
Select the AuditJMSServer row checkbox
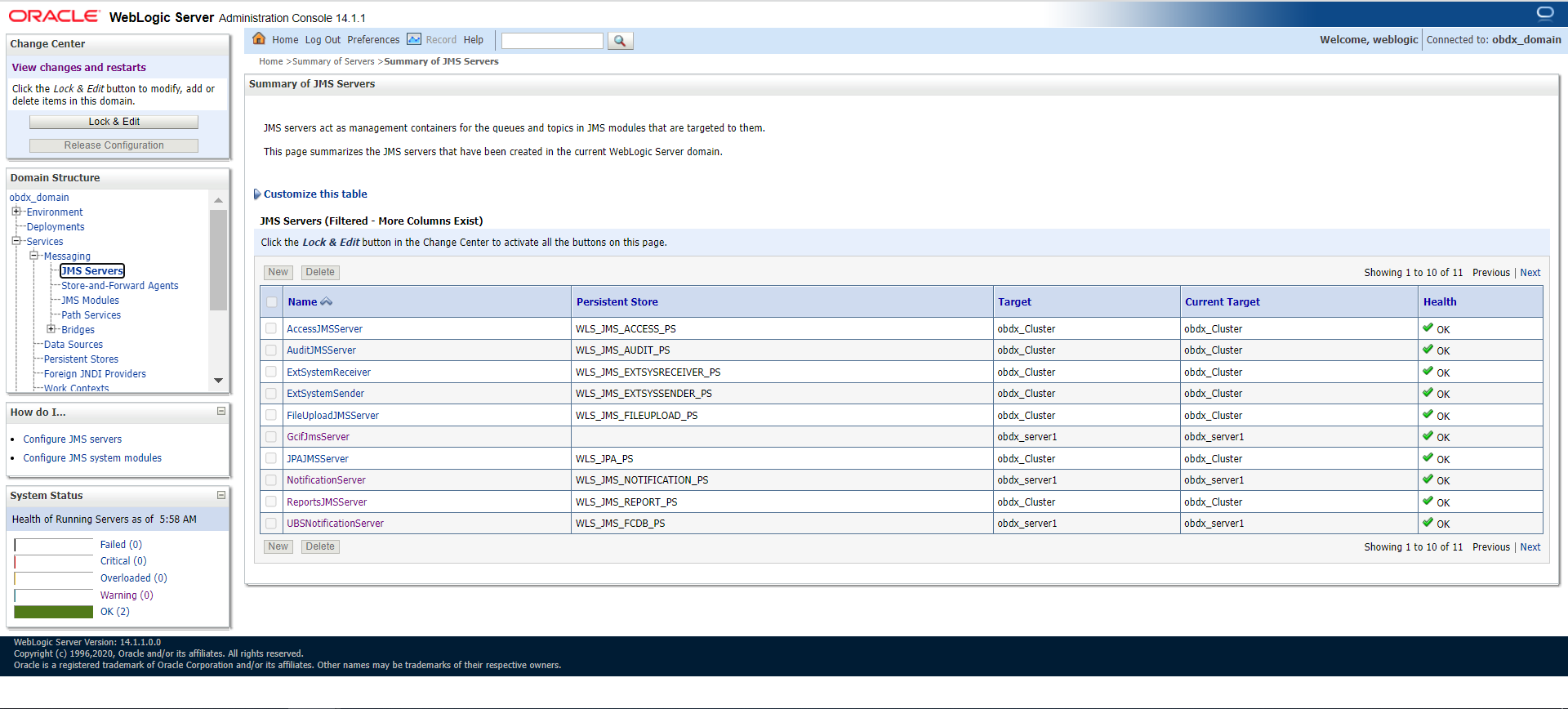271,350
